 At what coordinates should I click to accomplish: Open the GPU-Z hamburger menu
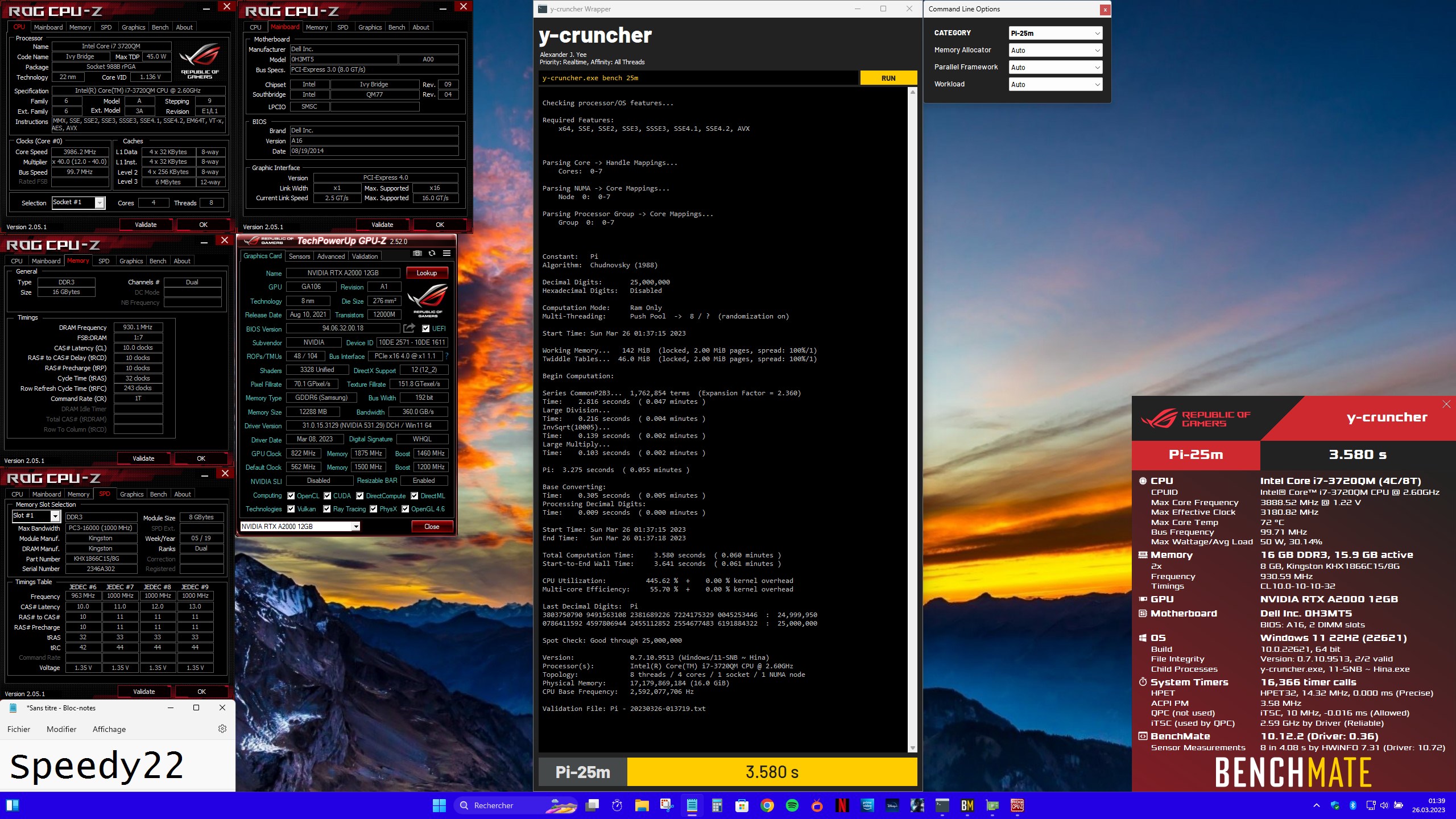pyautogui.click(x=447, y=254)
